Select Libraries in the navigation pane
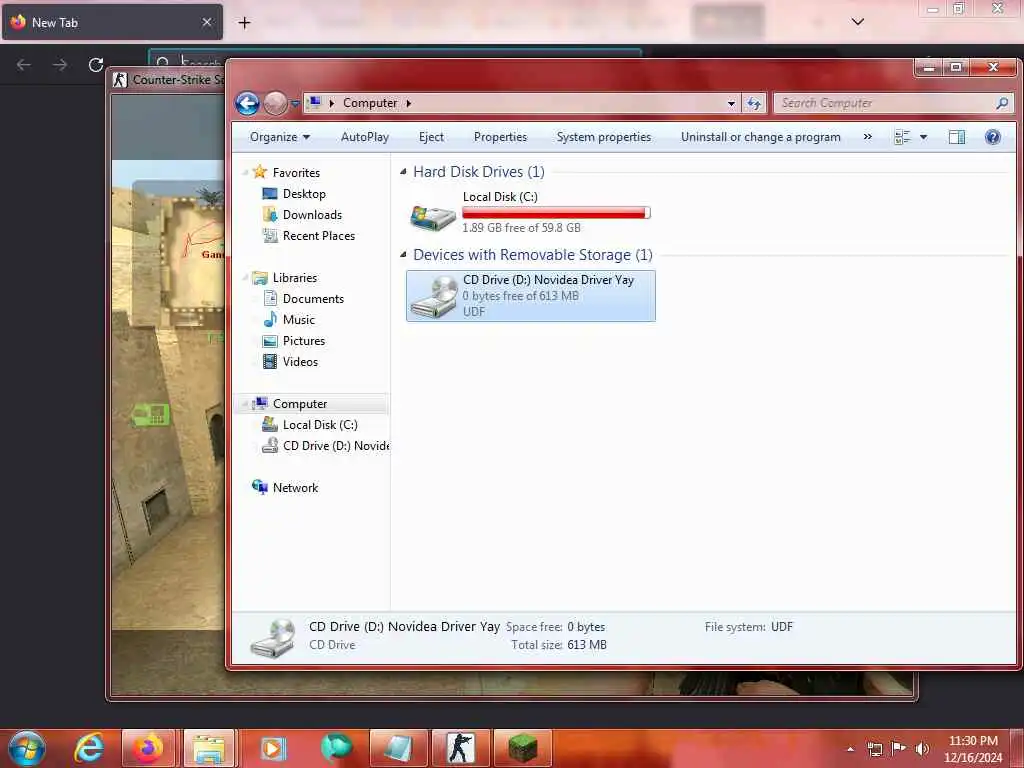The image size is (1024, 768). [x=295, y=278]
